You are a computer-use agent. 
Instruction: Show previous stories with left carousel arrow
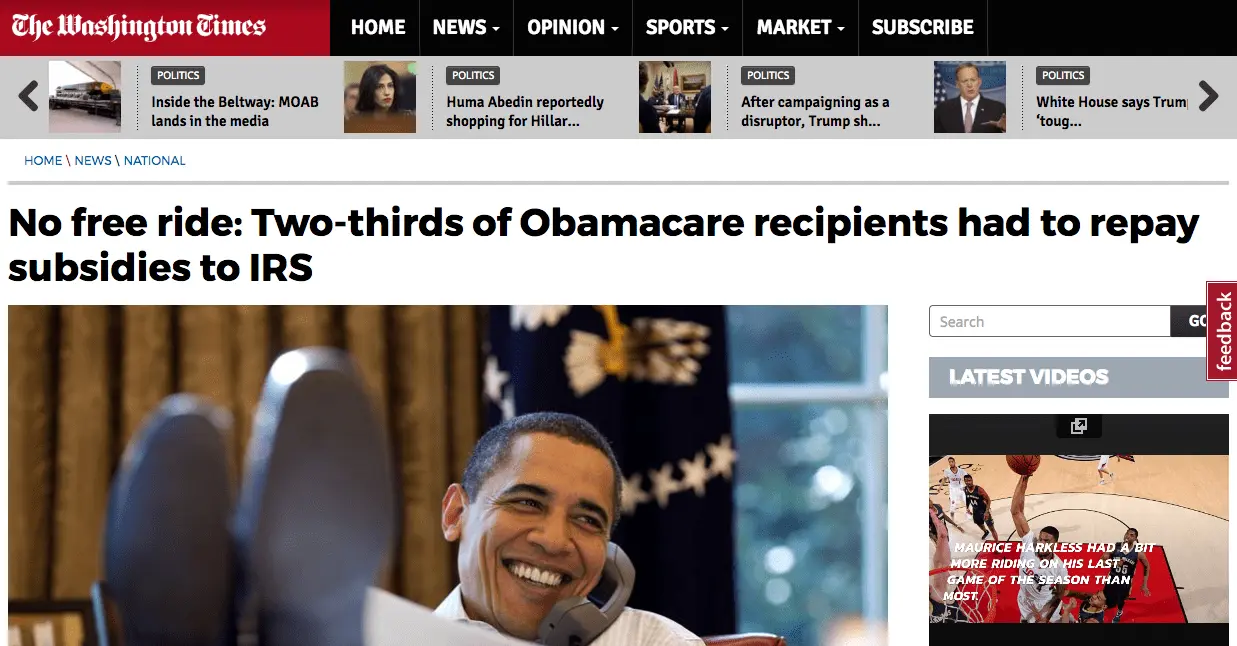29,96
